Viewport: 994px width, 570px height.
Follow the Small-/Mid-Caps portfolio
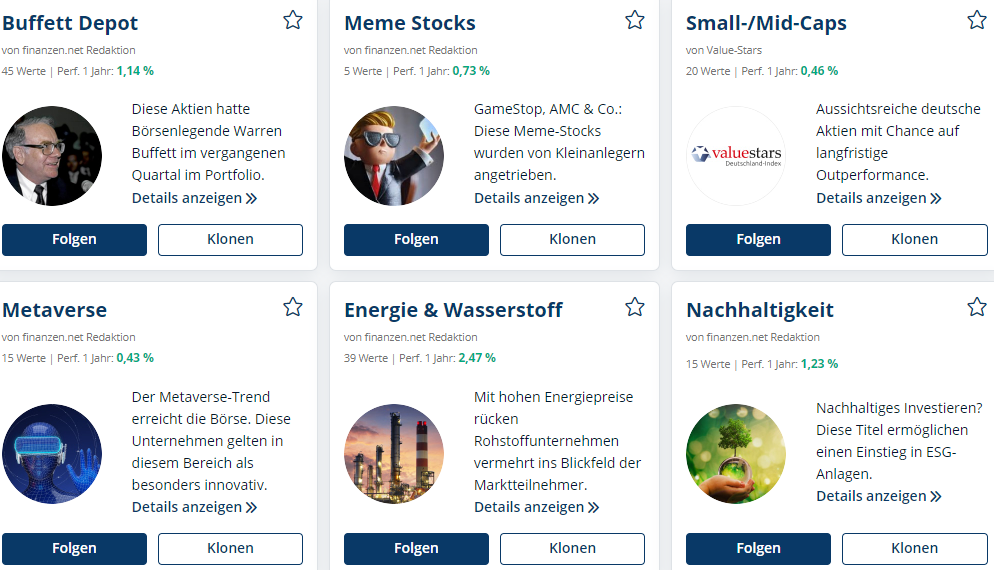(758, 240)
